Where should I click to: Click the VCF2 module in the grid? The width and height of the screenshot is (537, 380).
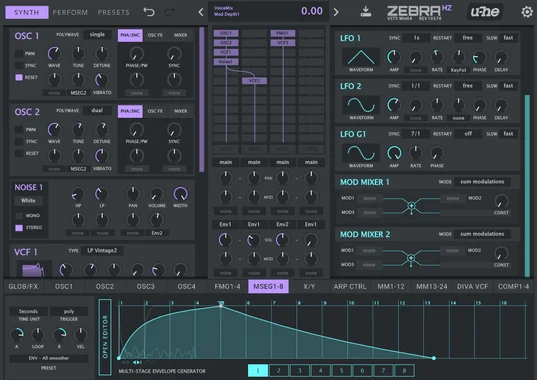(x=254, y=81)
